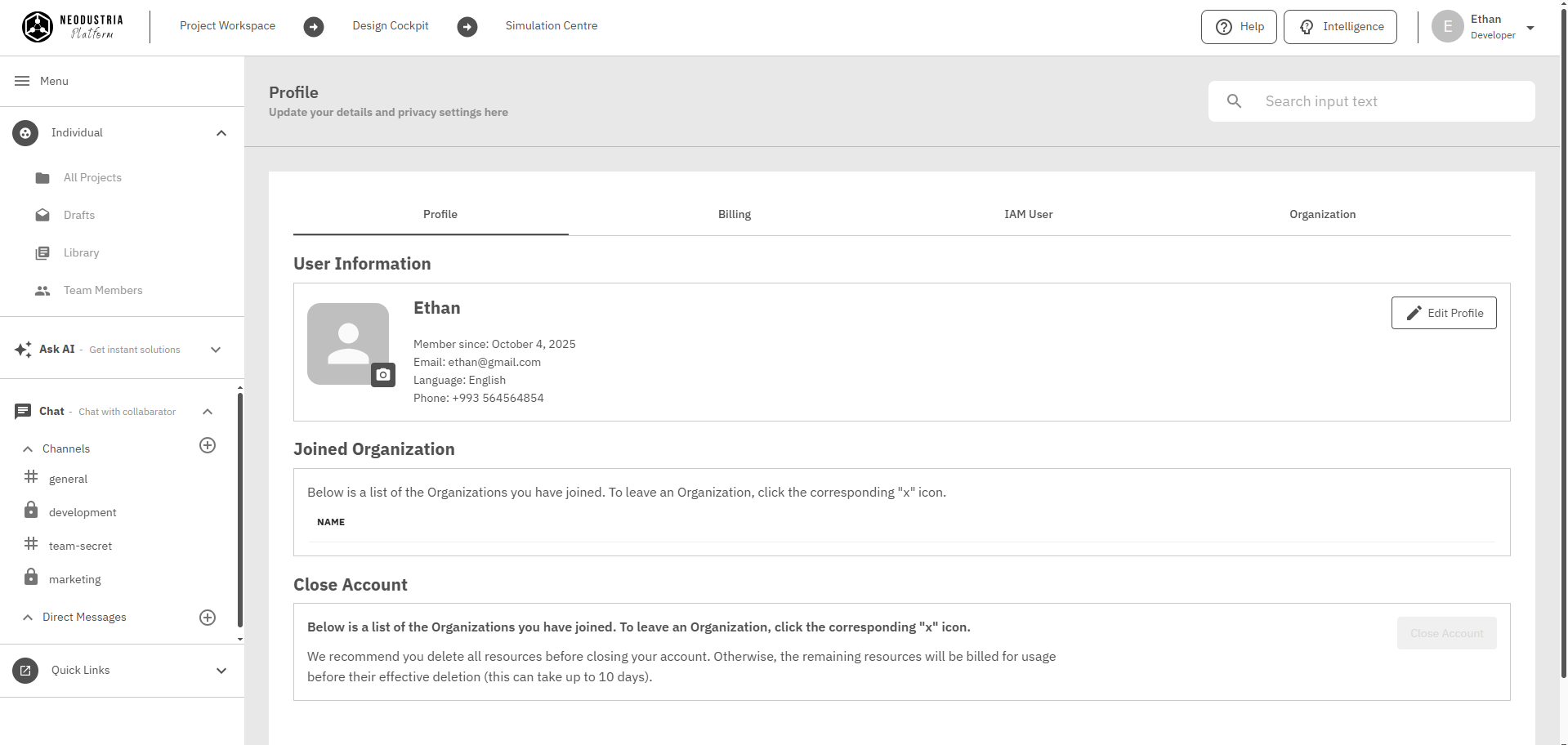Viewport: 1568px width, 745px height.
Task: Open the All Projects folder
Action: point(92,178)
